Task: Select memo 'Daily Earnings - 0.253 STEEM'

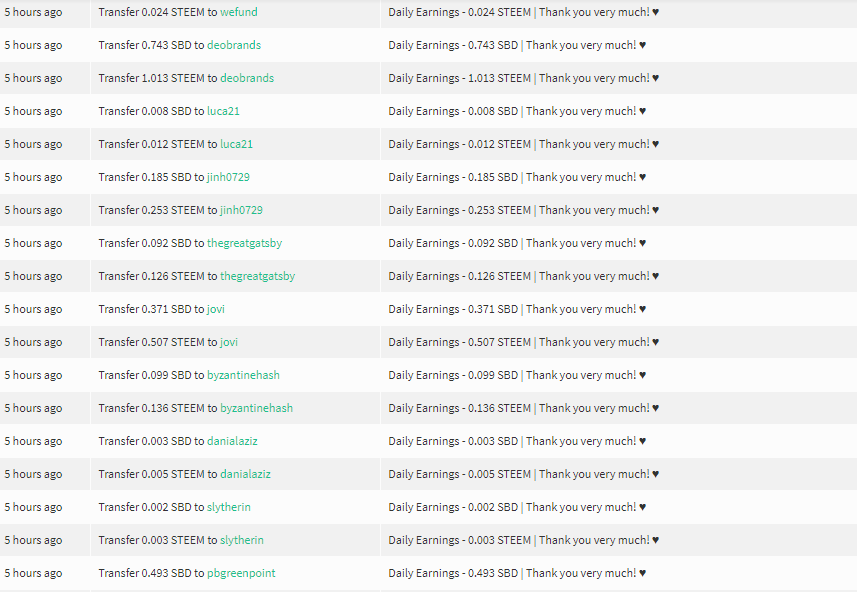Action: pyautogui.click(x=460, y=210)
